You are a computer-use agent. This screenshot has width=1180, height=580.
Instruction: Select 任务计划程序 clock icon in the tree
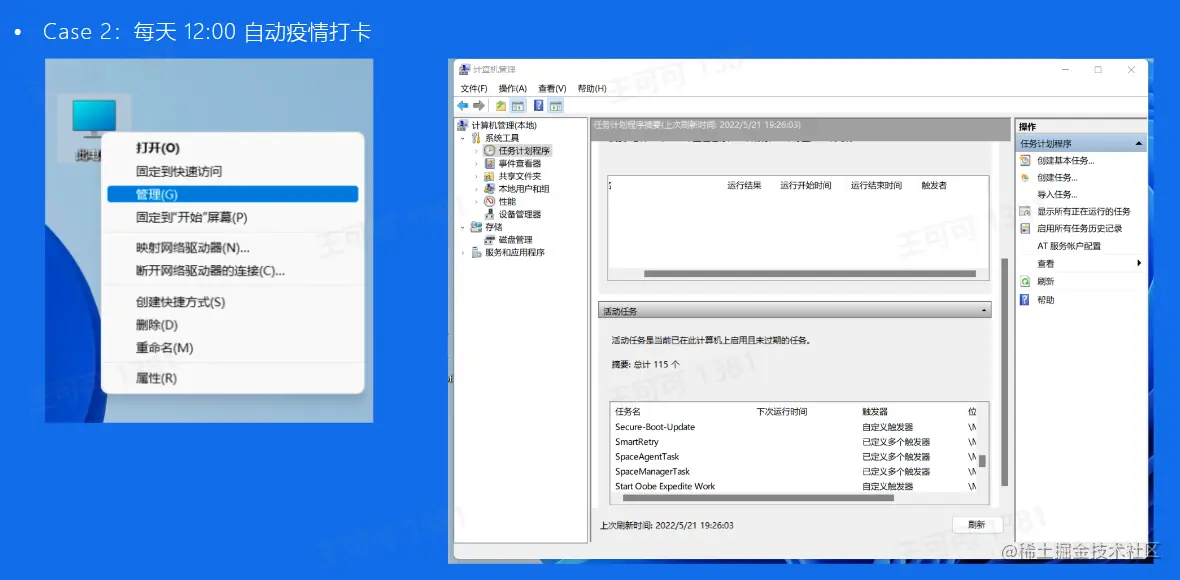click(489, 150)
